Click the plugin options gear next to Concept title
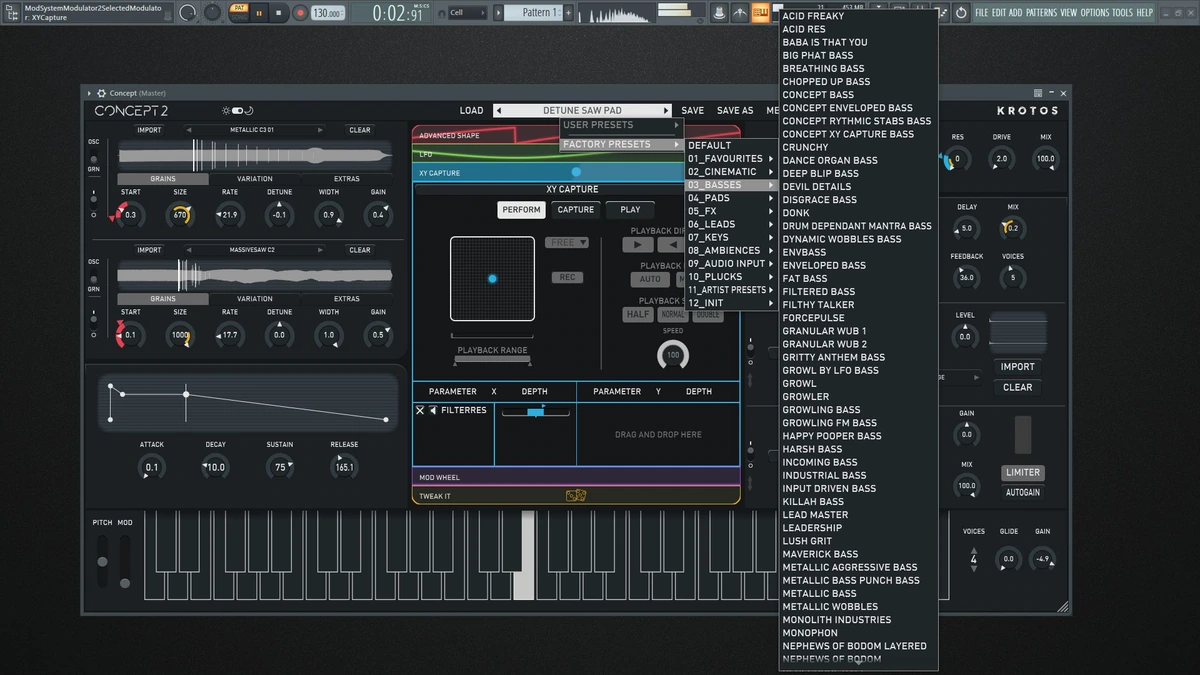This screenshot has width=1200, height=675. 101,93
